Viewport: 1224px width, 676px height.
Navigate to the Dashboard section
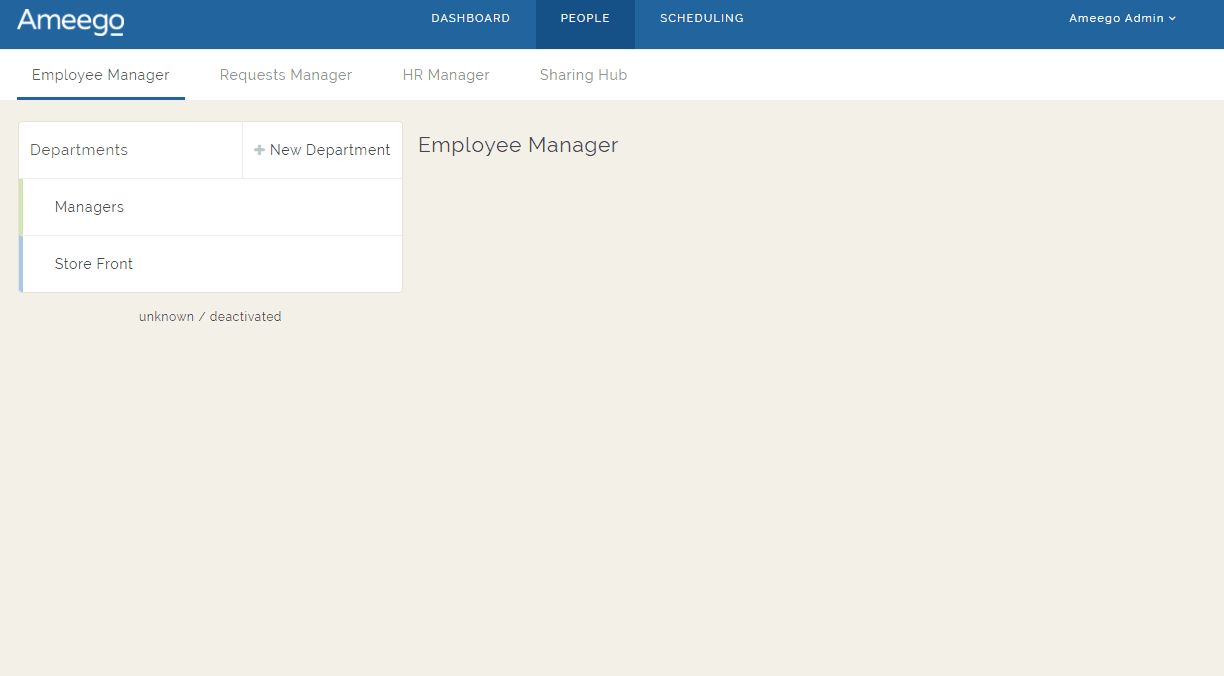[x=470, y=17]
